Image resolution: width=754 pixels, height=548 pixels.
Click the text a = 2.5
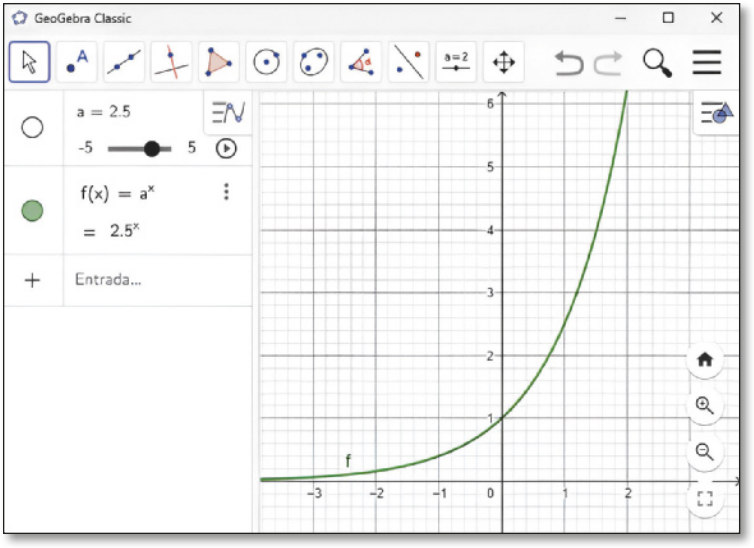click(103, 112)
